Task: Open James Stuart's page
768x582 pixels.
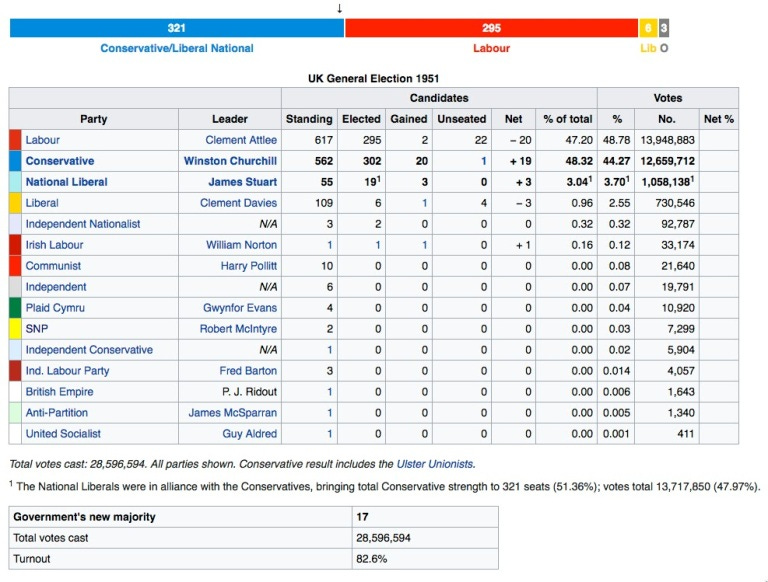Action: [x=242, y=182]
